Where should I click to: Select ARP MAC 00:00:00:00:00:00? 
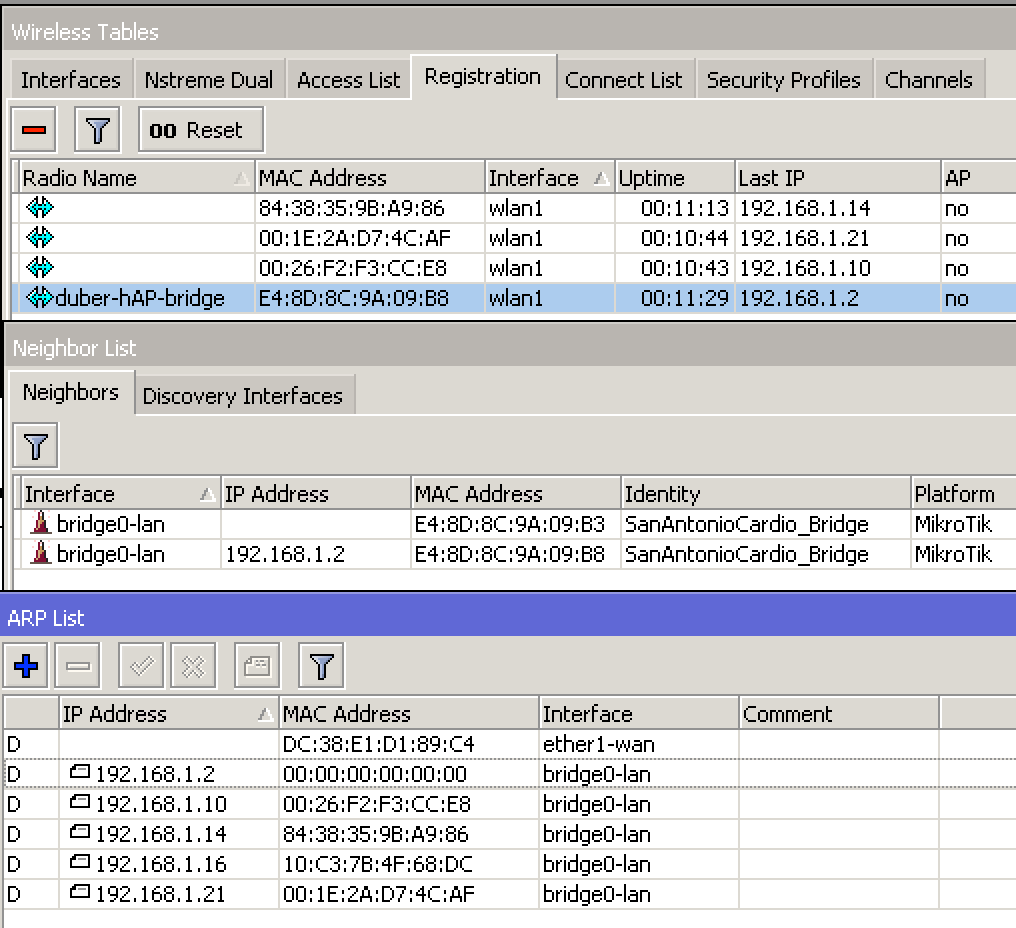[375, 774]
